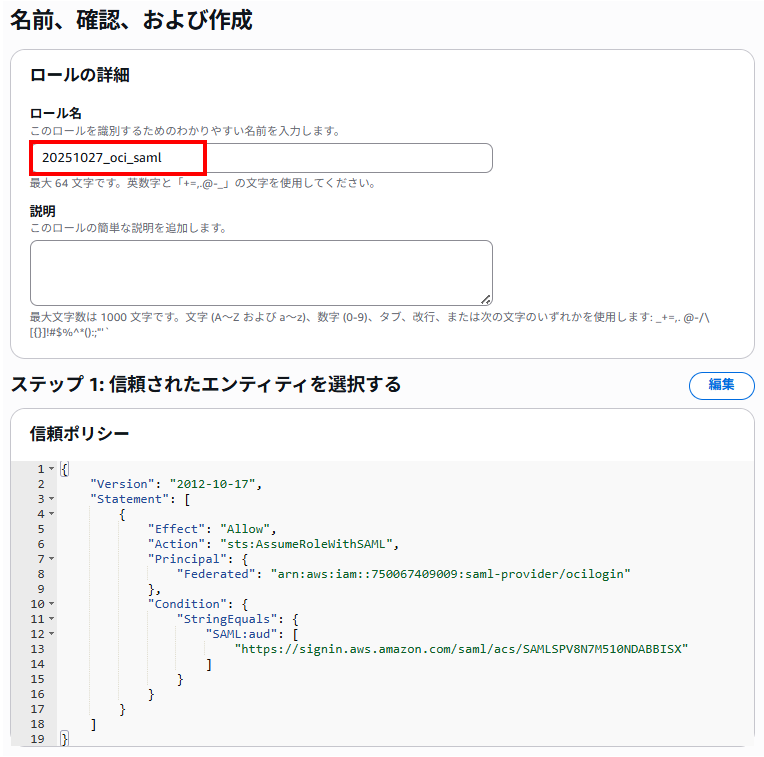
Task: Click the role name input field
Action: [260, 158]
